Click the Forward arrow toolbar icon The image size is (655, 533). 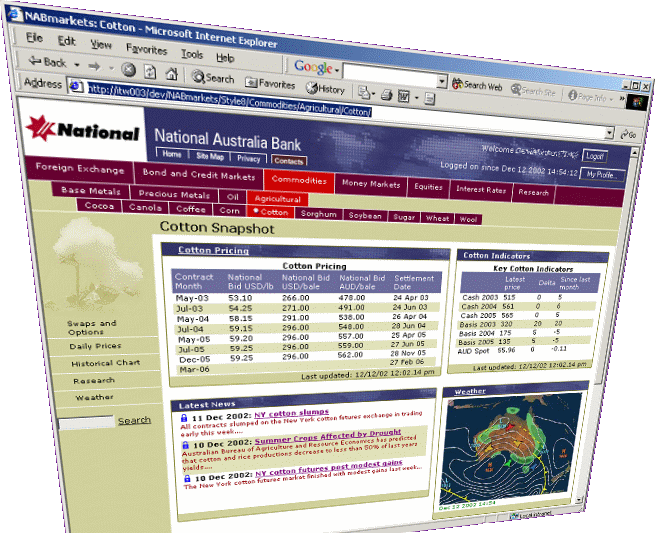pyautogui.click(x=94, y=66)
